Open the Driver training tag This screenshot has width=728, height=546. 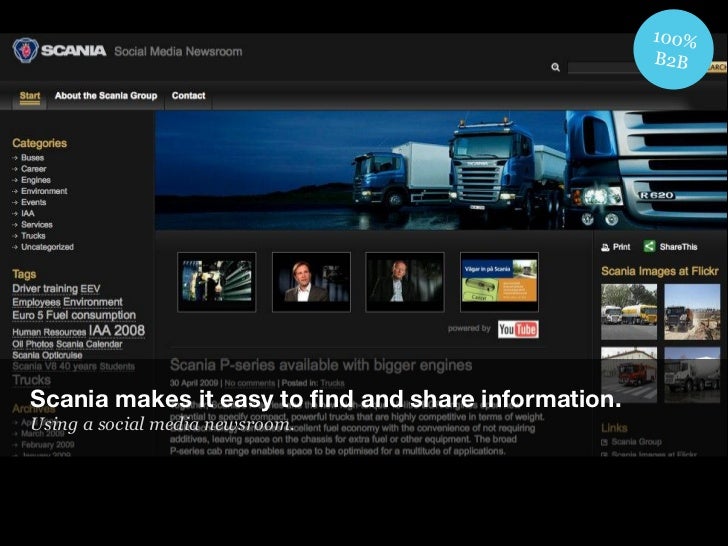point(46,288)
